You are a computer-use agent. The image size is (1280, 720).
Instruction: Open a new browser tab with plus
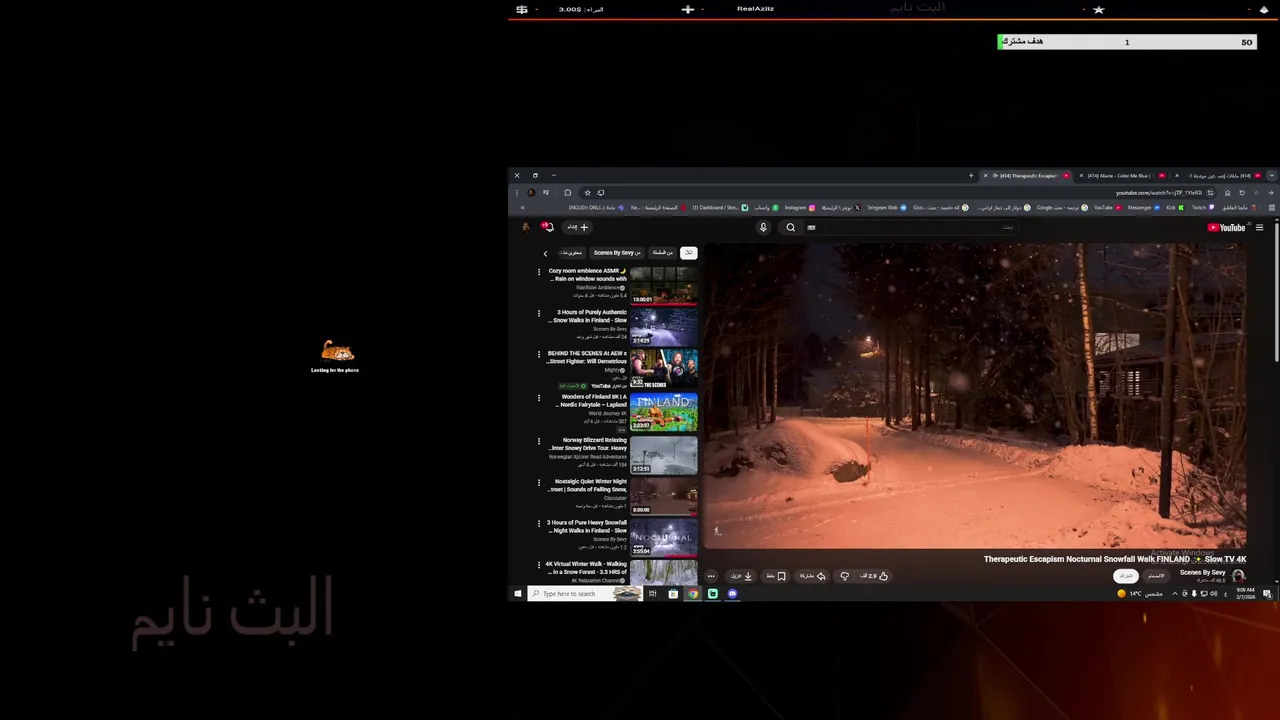[x=971, y=175]
